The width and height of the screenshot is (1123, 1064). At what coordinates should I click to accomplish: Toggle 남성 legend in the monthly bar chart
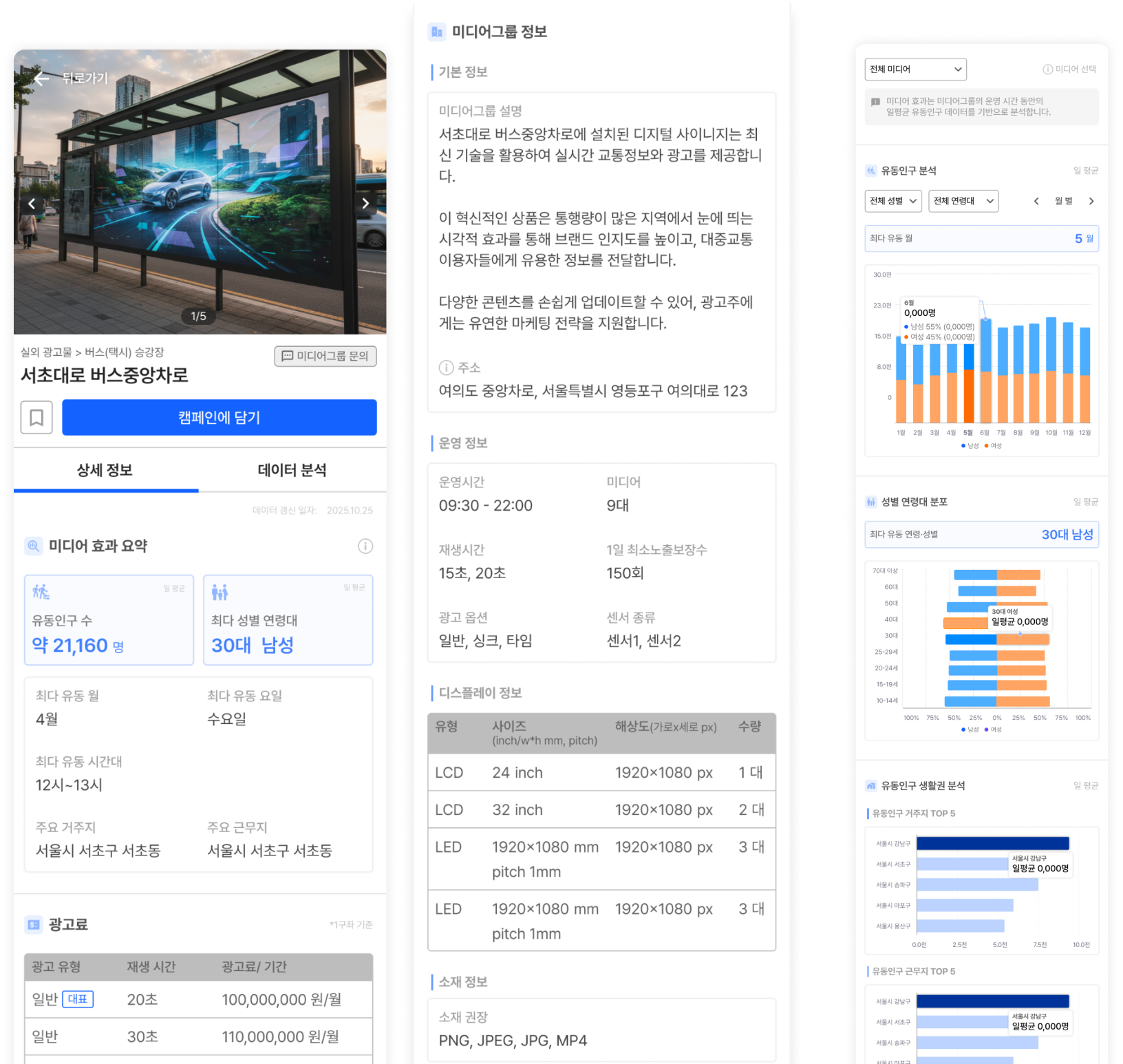970,446
